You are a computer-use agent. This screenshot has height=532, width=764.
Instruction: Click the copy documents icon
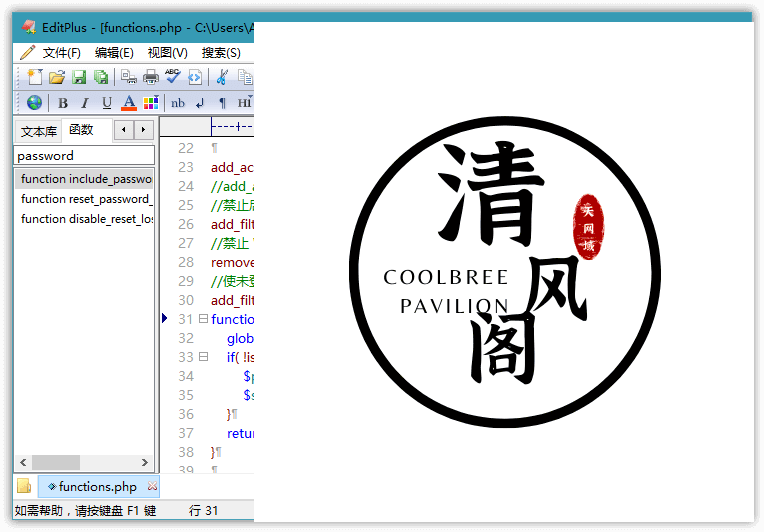pyautogui.click(x=245, y=77)
